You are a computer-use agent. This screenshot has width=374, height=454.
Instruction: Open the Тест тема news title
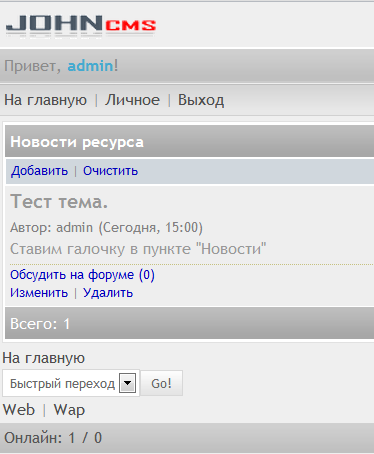tap(59, 202)
